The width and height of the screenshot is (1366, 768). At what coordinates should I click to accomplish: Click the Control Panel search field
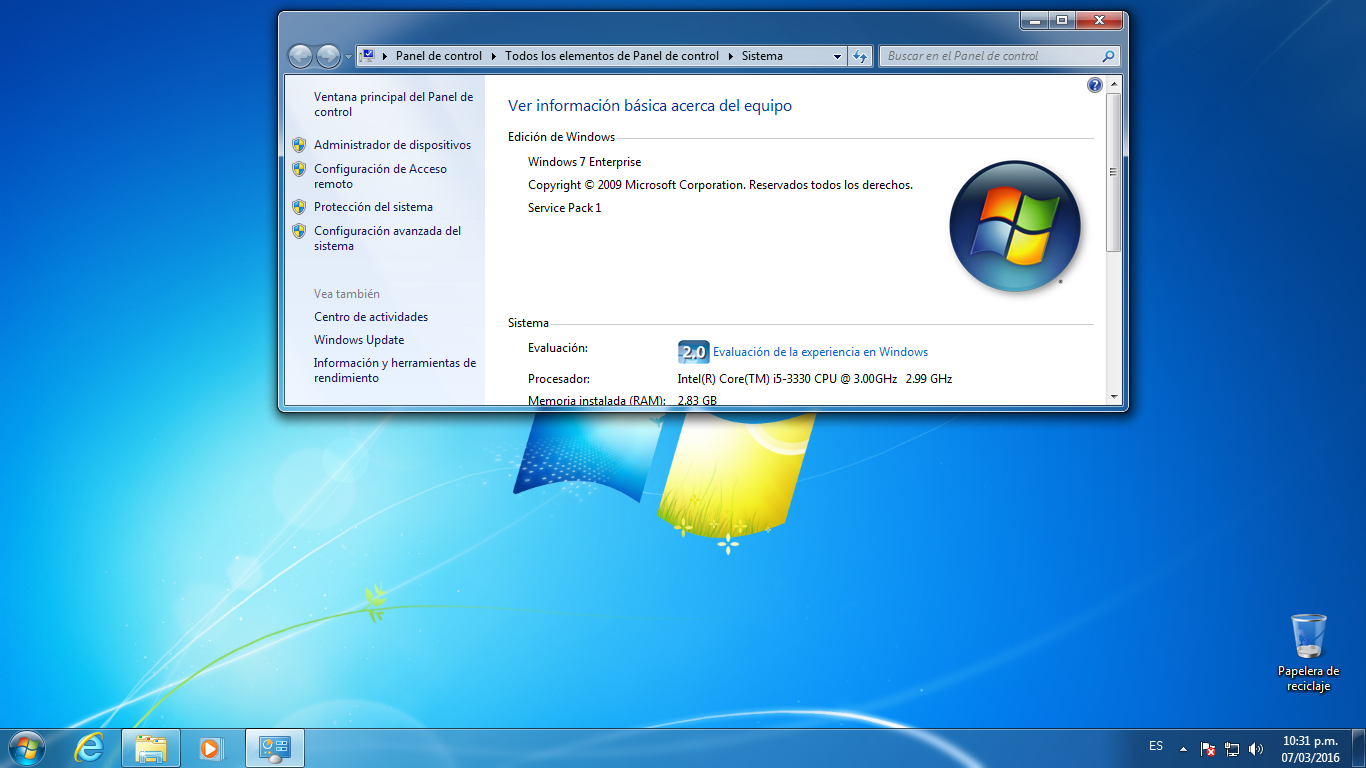click(x=990, y=57)
